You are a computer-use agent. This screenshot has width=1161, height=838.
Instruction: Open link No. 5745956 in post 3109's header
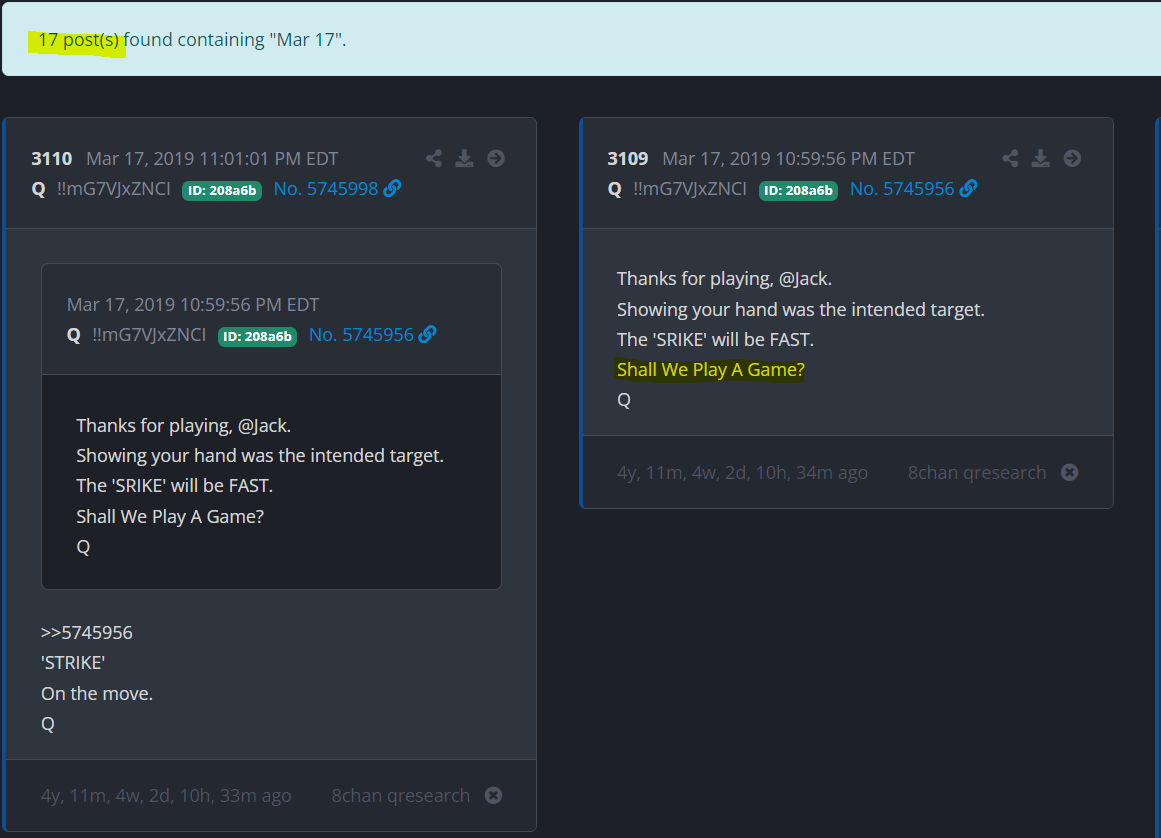(x=902, y=189)
